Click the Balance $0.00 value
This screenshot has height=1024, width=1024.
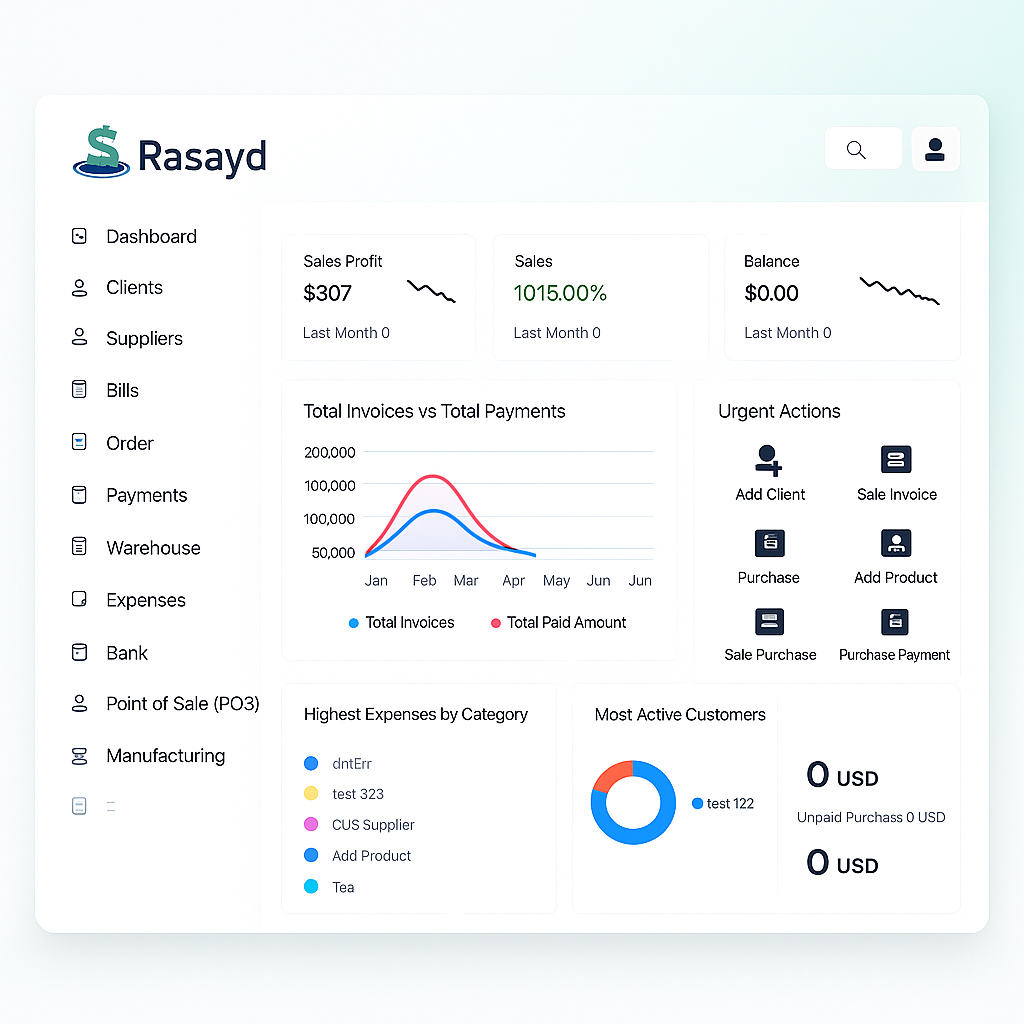click(771, 293)
